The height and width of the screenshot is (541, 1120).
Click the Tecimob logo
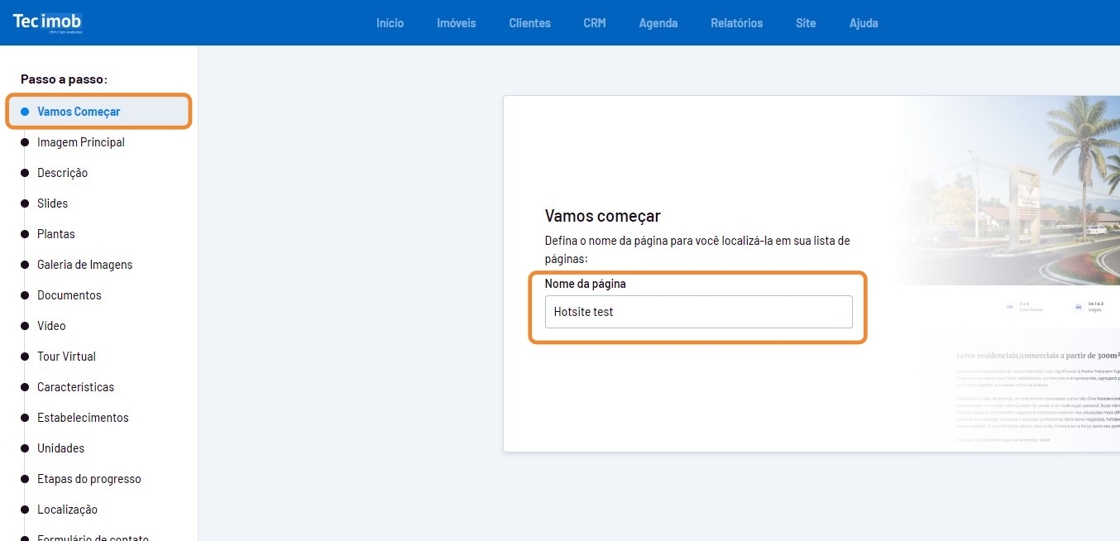click(x=47, y=22)
